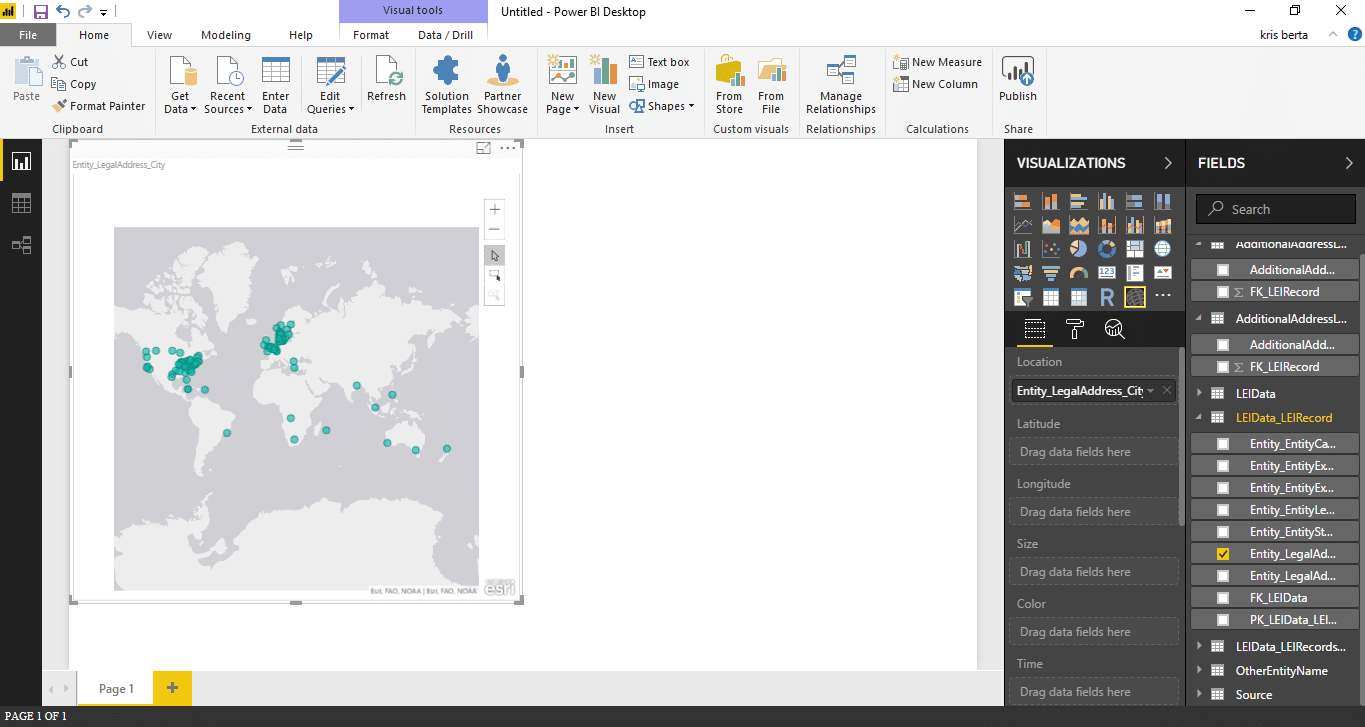Viewport: 1365px width, 727px height.
Task: Choose the treemap visual
Action: point(1135,249)
